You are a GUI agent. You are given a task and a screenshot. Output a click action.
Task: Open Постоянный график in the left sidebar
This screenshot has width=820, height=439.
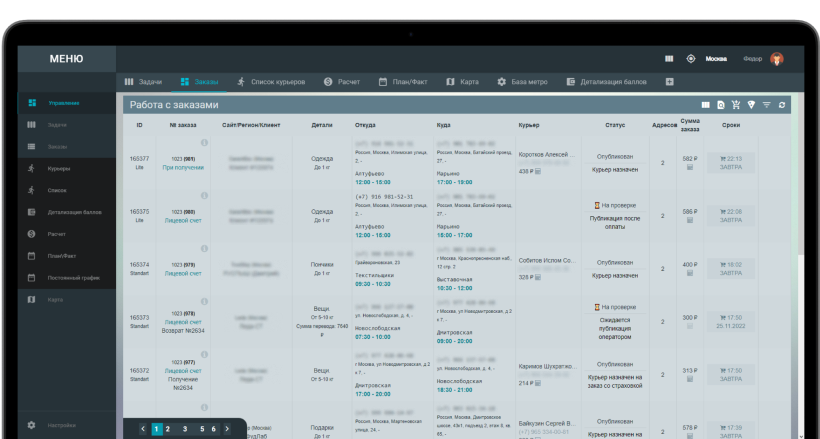67,278
